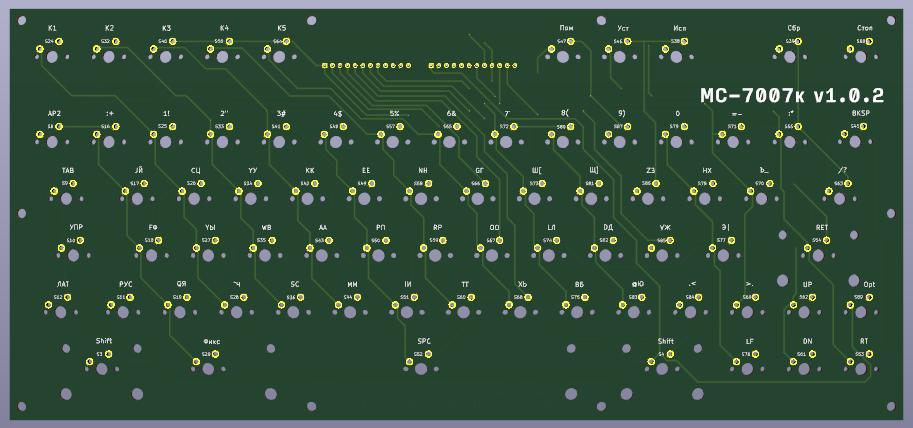Click the K1 key switch footprint
Screen dimensions: 913x428
tap(52, 57)
